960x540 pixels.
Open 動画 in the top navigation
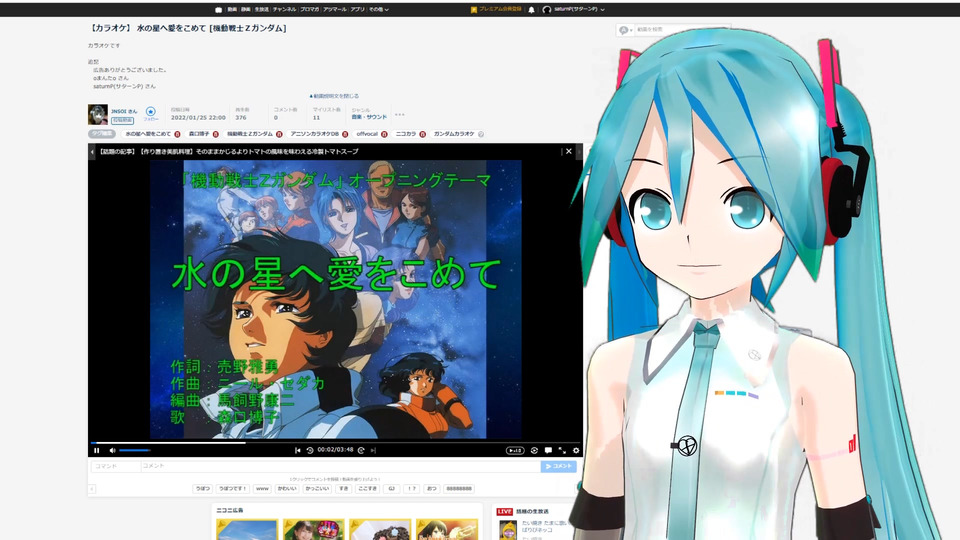[232, 9]
